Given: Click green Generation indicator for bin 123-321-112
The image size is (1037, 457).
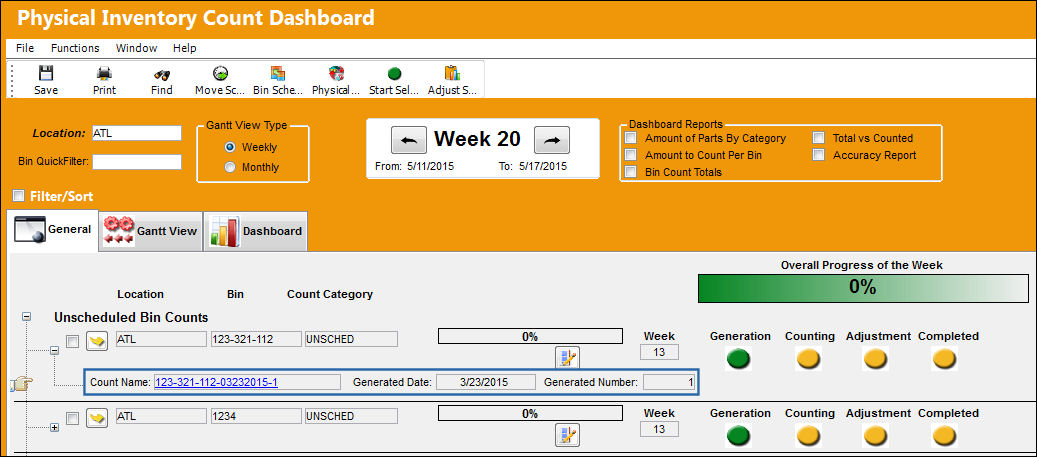Looking at the screenshot, I should pos(739,359).
